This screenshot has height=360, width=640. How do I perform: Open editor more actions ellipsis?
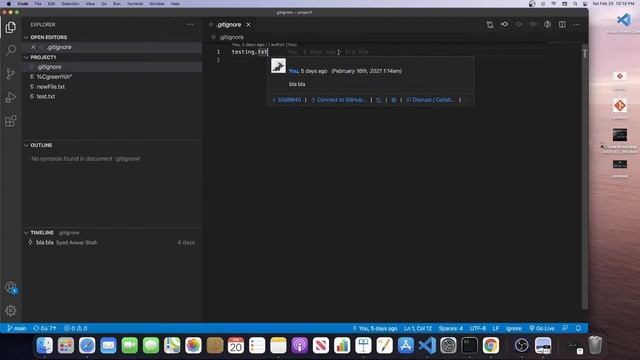click(576, 24)
